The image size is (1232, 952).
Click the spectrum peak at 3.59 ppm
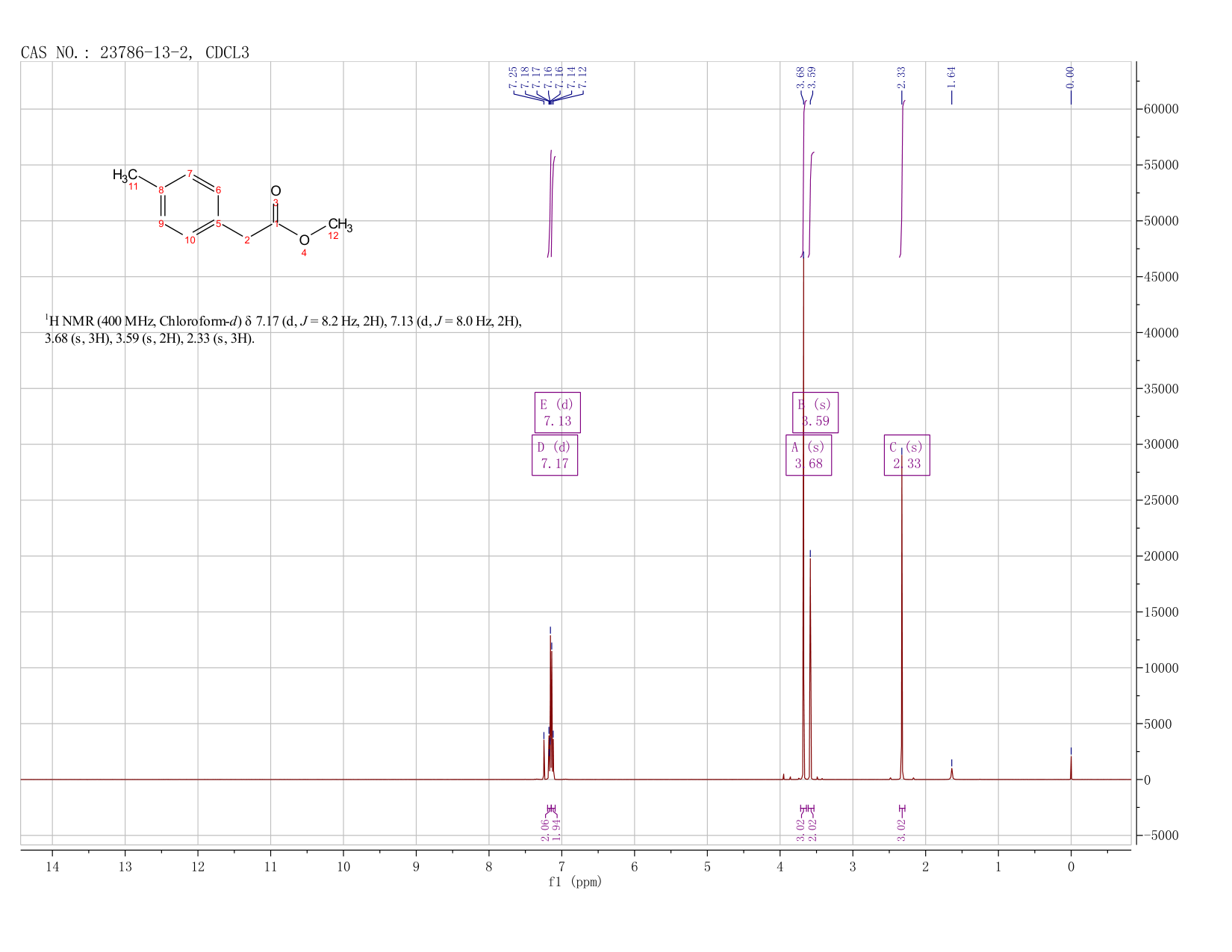(810, 668)
